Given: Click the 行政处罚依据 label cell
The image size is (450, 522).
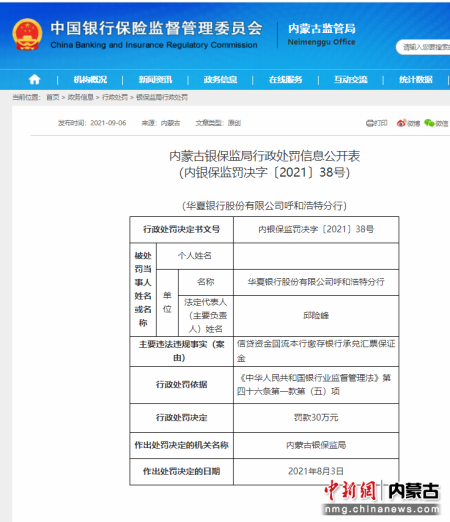Looking at the screenshot, I should [182, 385].
